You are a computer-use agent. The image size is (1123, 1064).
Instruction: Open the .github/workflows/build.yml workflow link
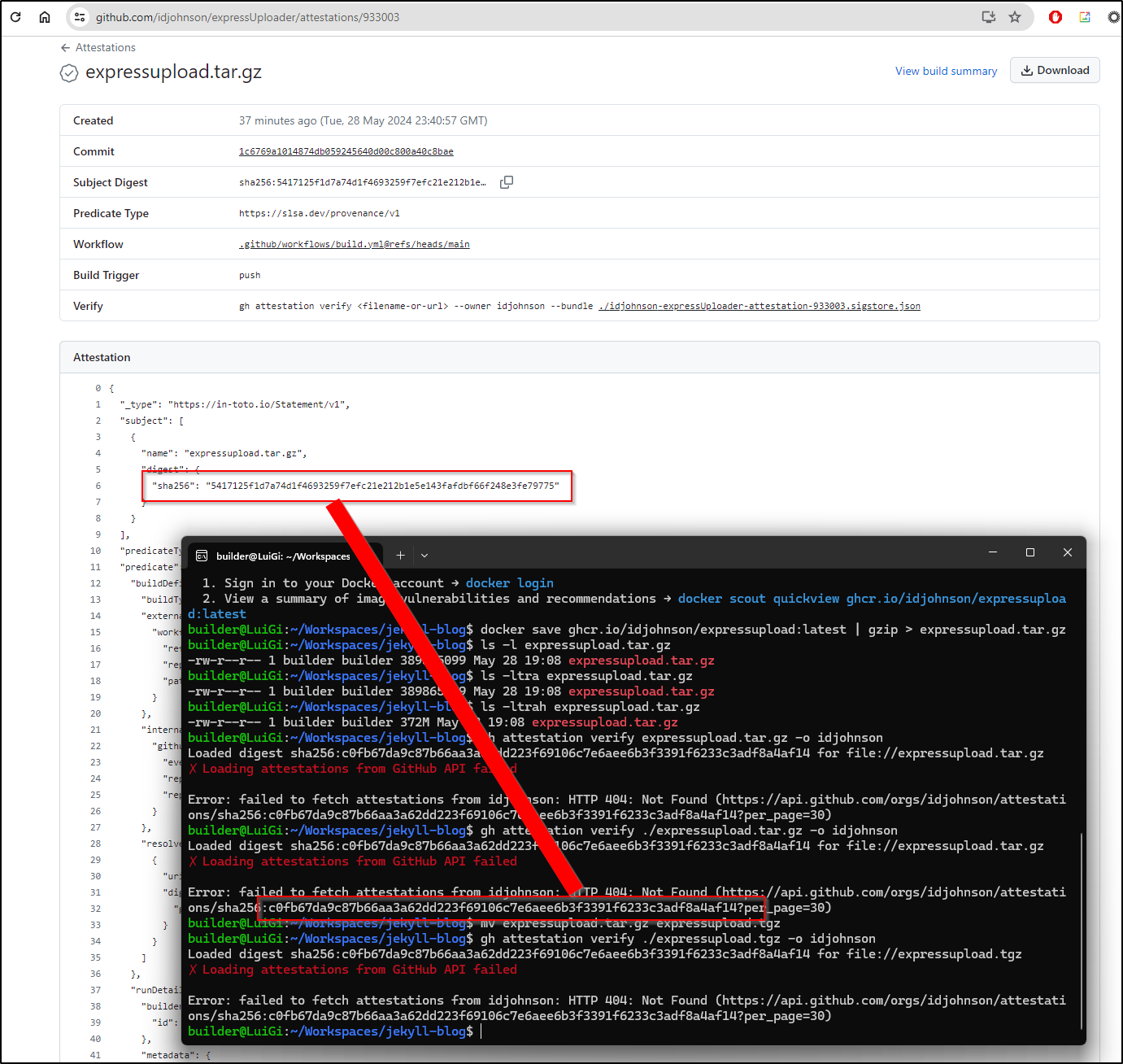click(355, 244)
